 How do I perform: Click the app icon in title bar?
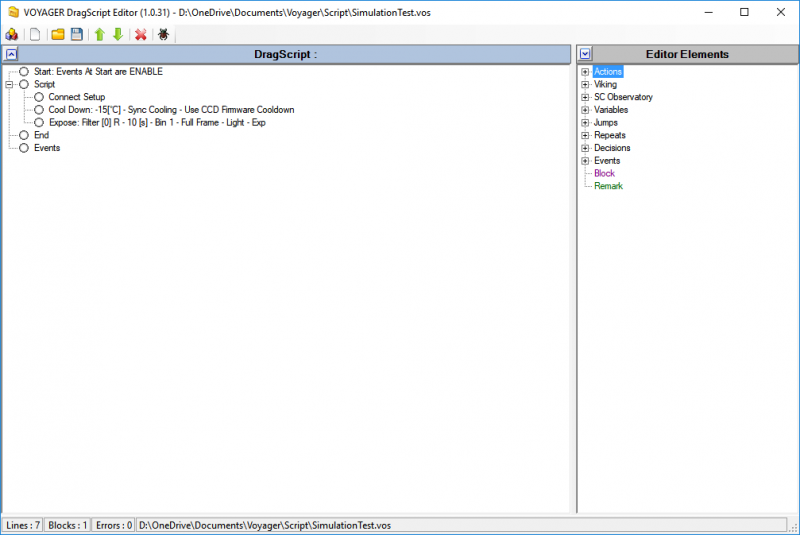coord(13,12)
